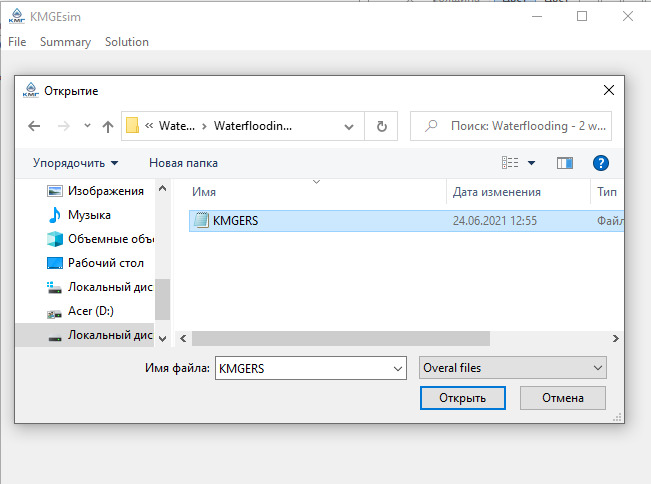Click the Новая папка button
This screenshot has width=651, height=484.
(x=183, y=163)
